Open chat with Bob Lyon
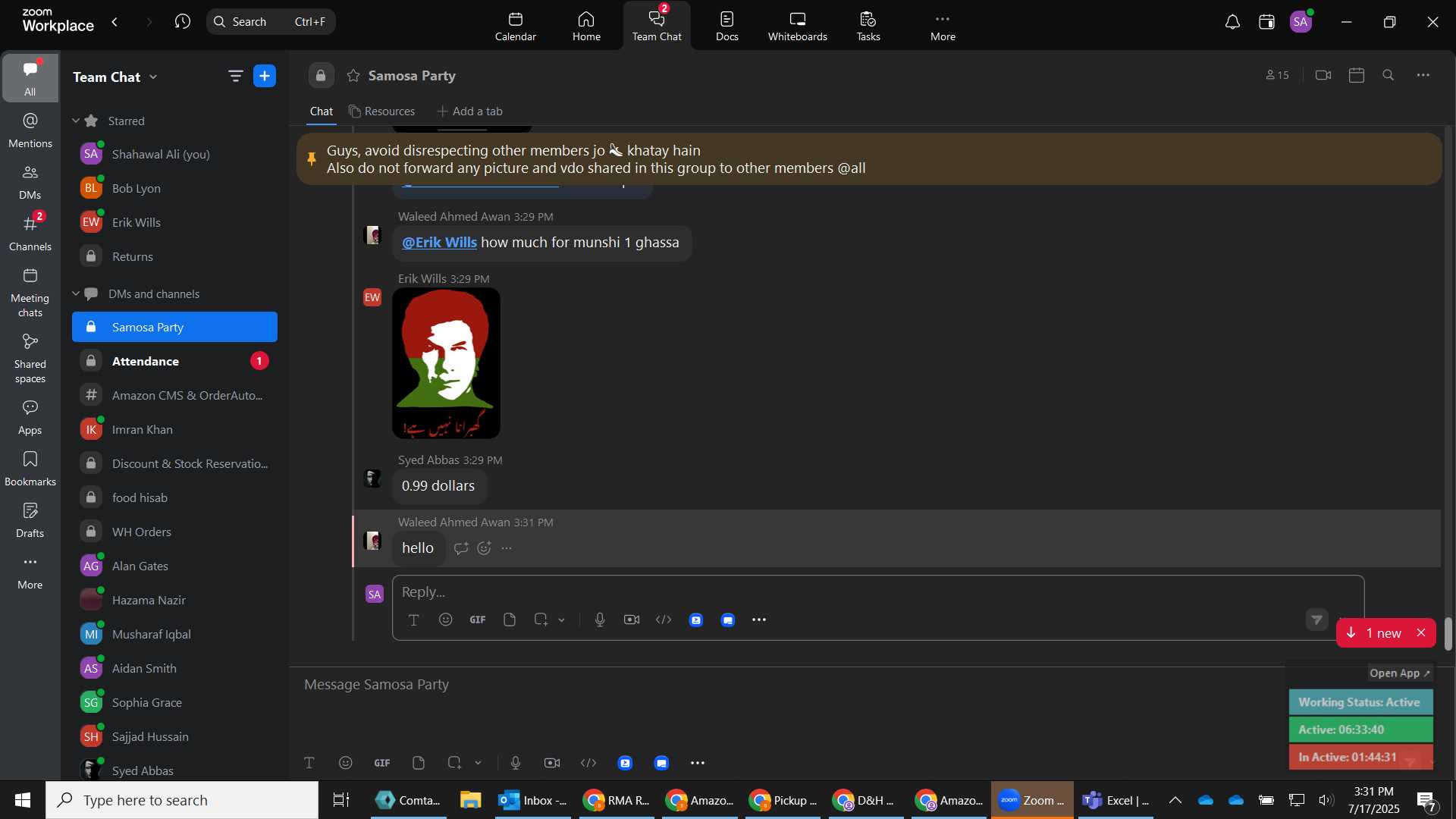 pos(174,189)
